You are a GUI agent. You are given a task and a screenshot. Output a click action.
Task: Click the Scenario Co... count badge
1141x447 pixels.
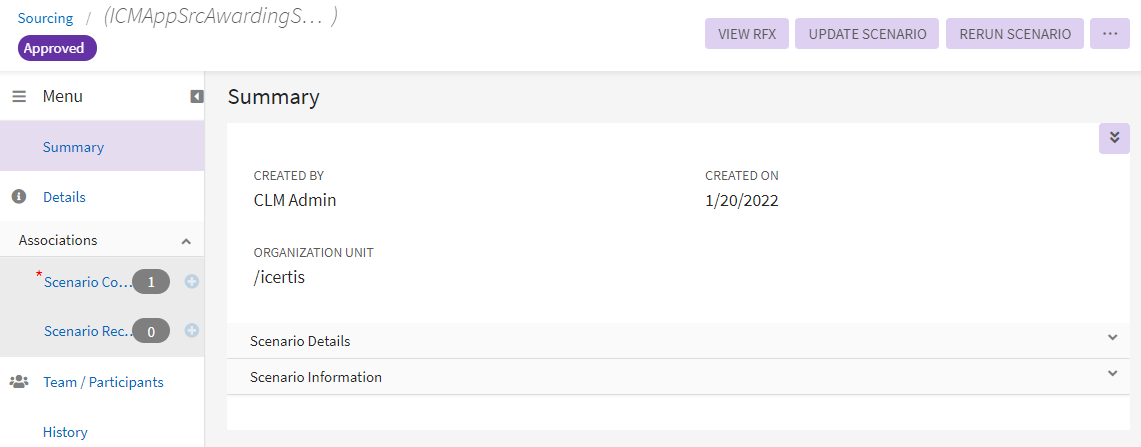pos(151,282)
